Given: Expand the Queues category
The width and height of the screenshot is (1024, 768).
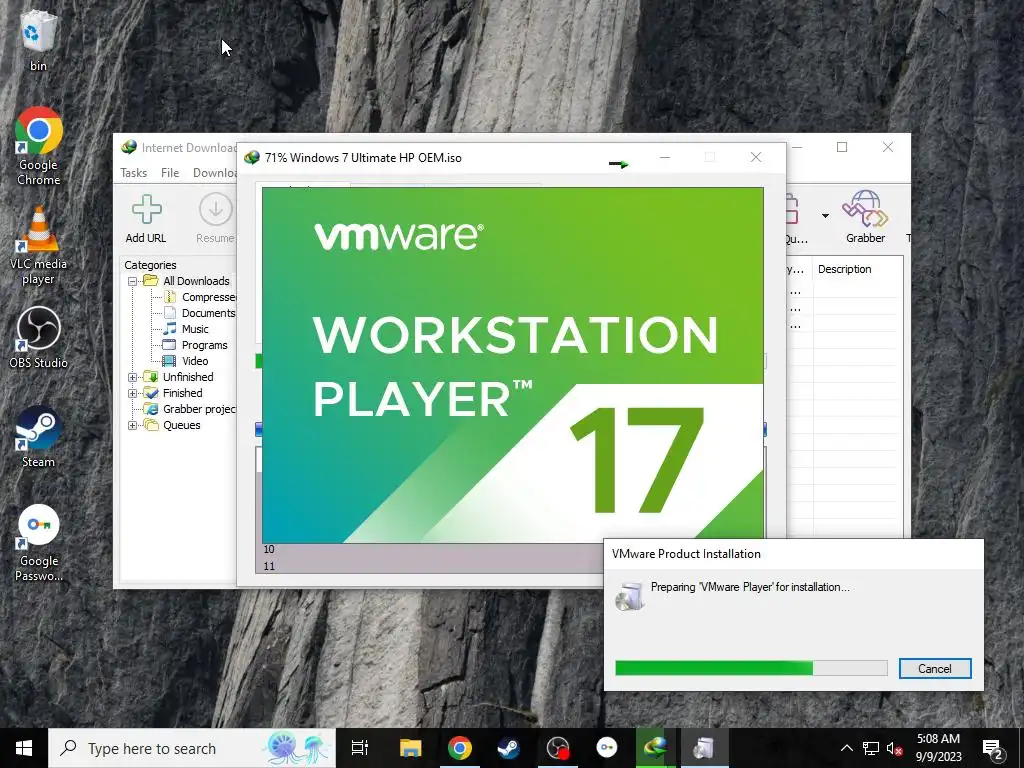Looking at the screenshot, I should [x=132, y=425].
